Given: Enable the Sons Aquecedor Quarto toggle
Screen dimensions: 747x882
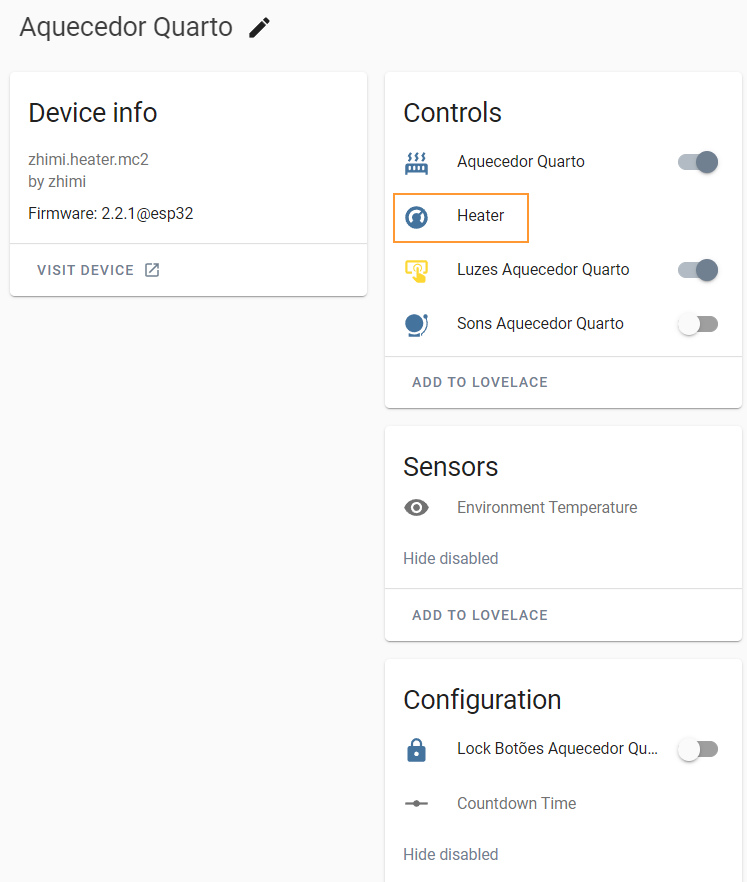Looking at the screenshot, I should pos(698,324).
